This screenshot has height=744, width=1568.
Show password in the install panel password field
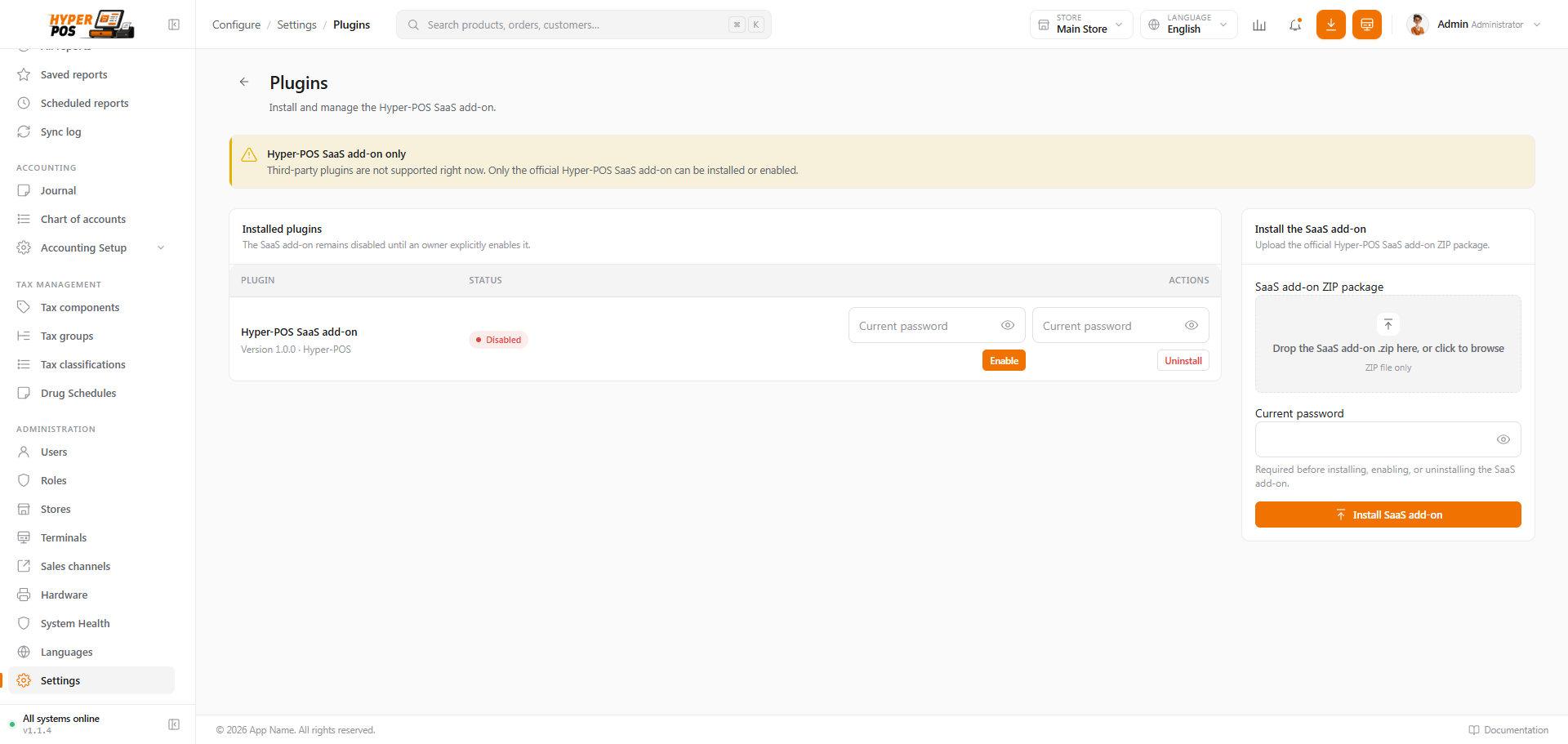point(1503,439)
